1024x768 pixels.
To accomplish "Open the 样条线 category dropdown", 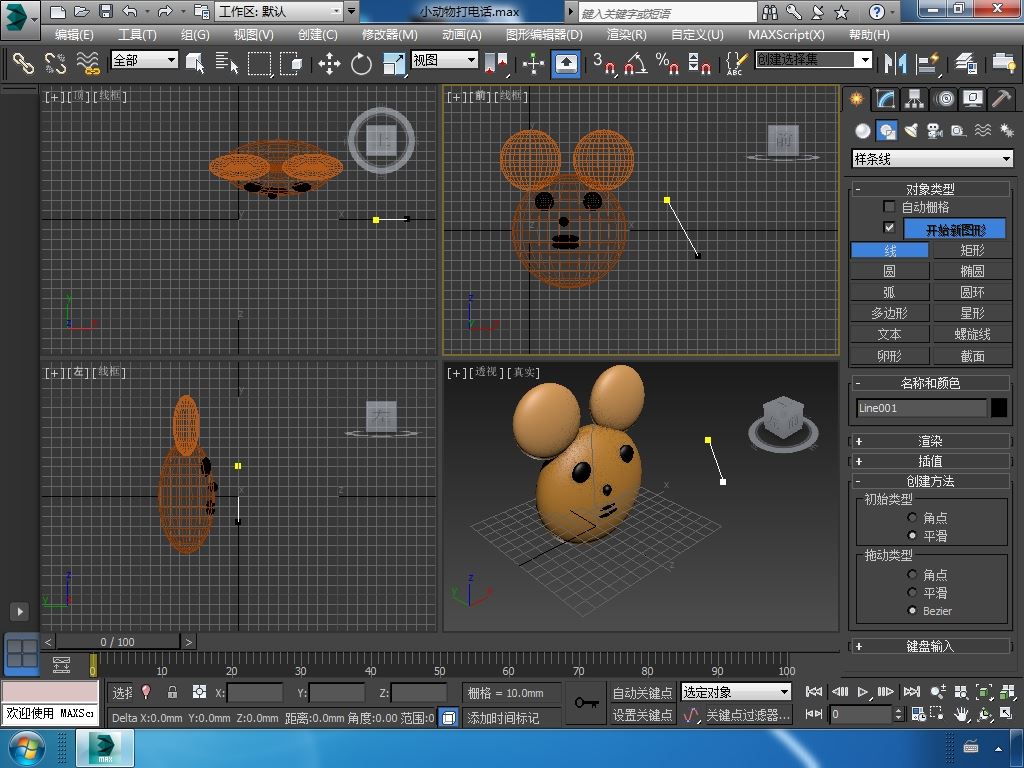I will tap(933, 159).
